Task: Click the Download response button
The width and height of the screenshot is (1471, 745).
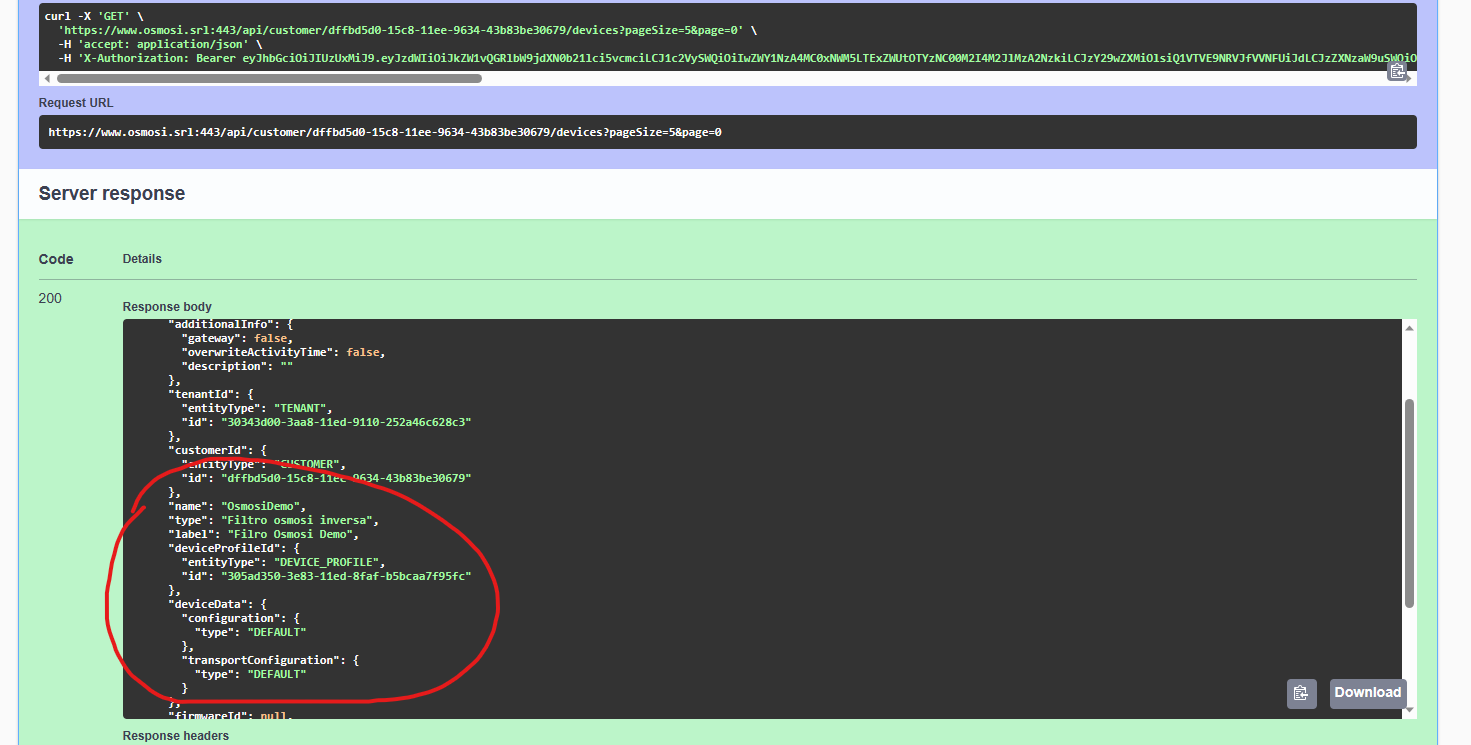Action: pyautogui.click(x=1367, y=693)
